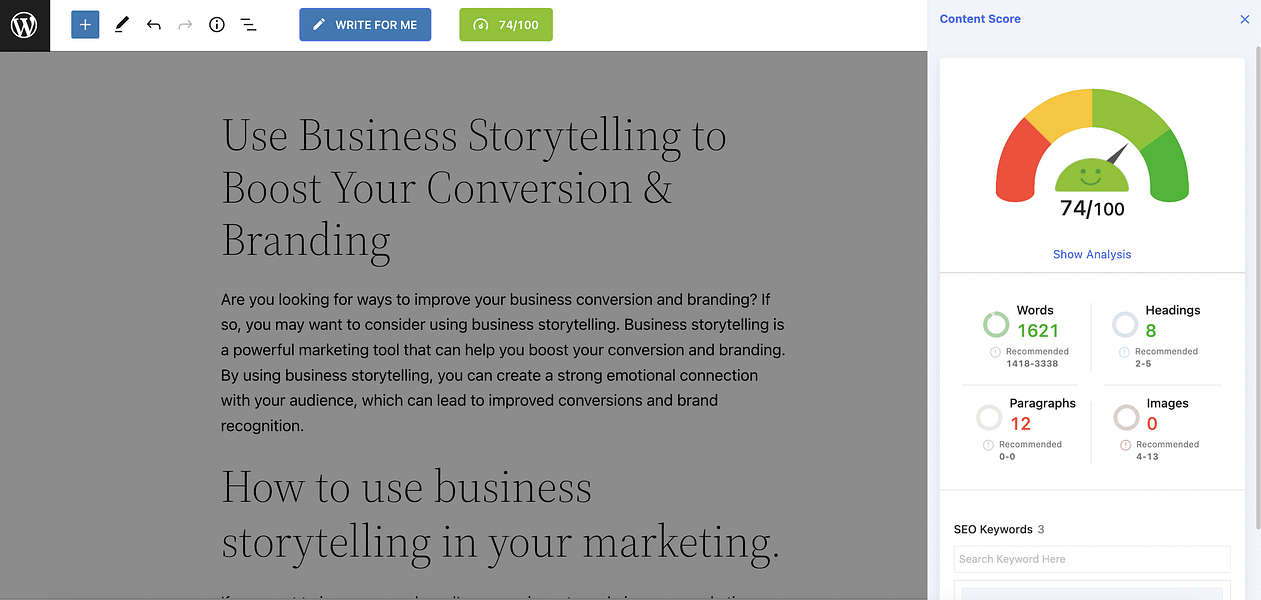Select the pencil Tools icon
This screenshot has width=1261, height=600.
[121, 25]
